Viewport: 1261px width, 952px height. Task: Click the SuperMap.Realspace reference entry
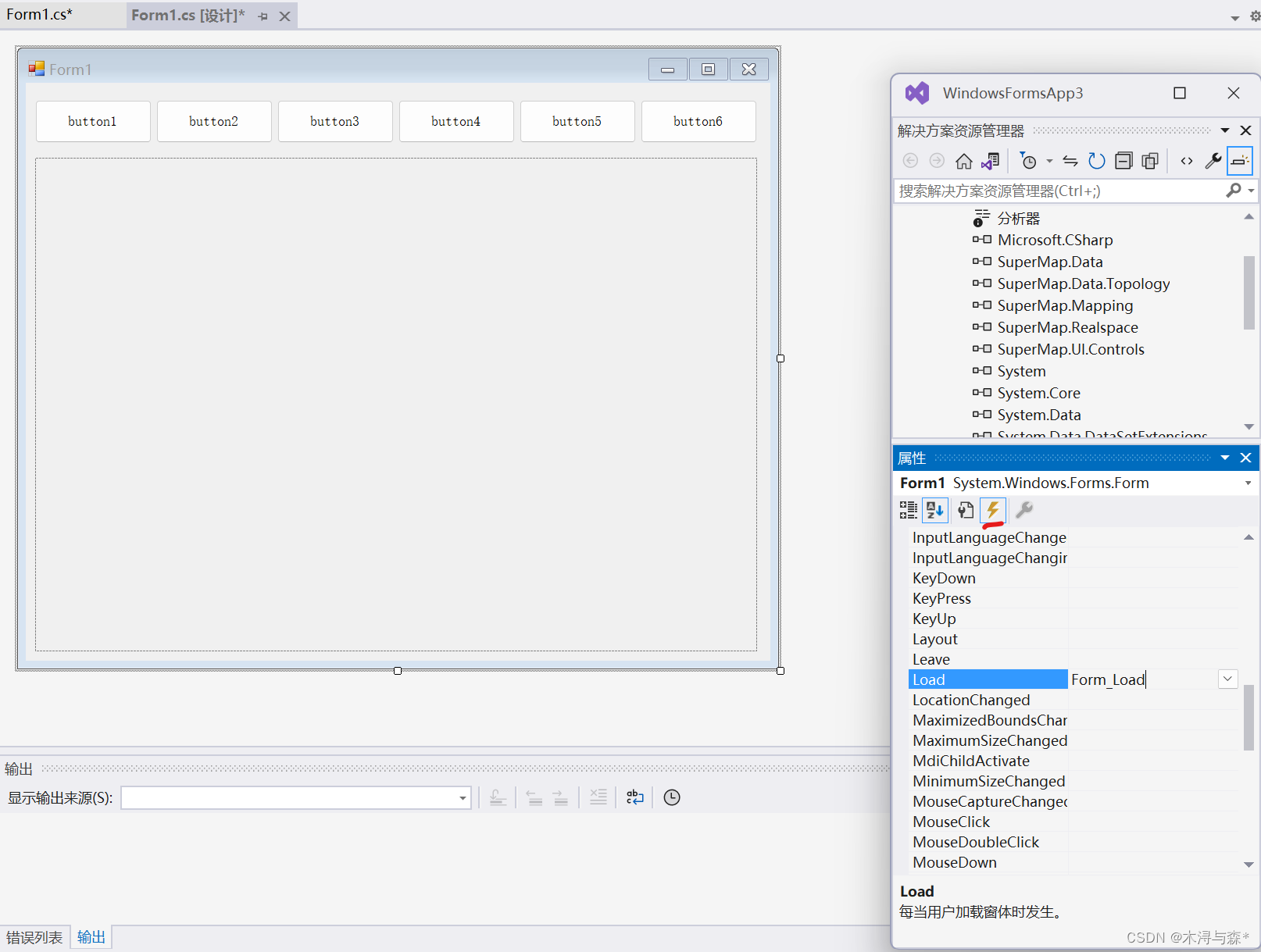pyautogui.click(x=1067, y=327)
